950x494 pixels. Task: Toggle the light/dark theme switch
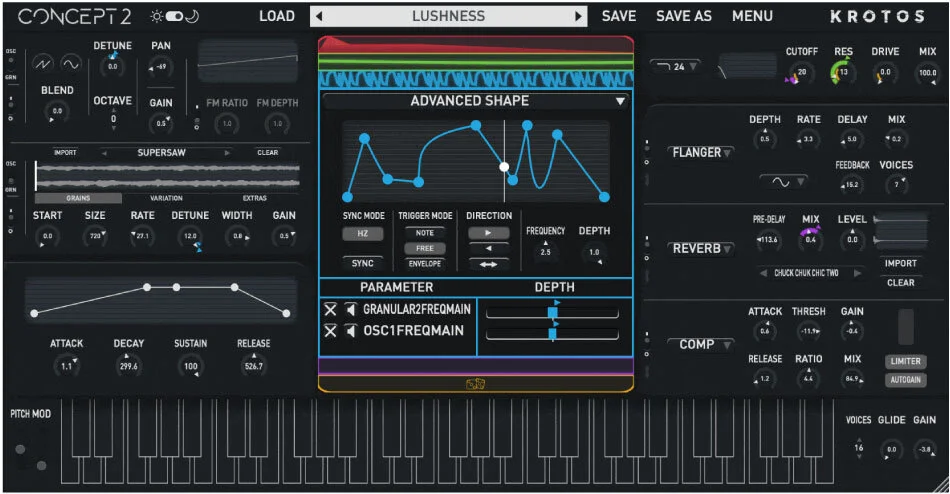click(174, 16)
